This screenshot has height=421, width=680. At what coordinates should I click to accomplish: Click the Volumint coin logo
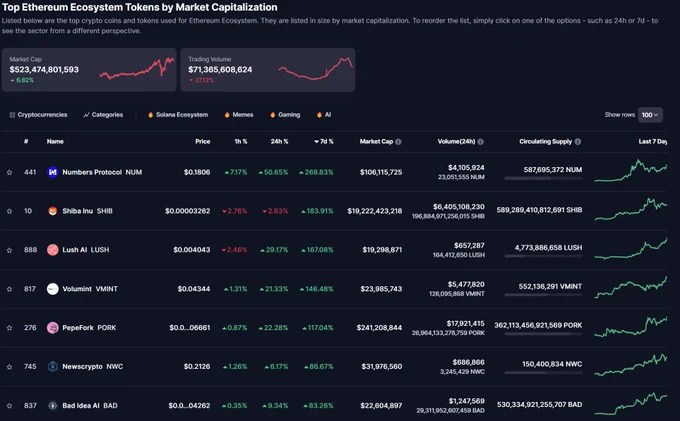pos(52,289)
